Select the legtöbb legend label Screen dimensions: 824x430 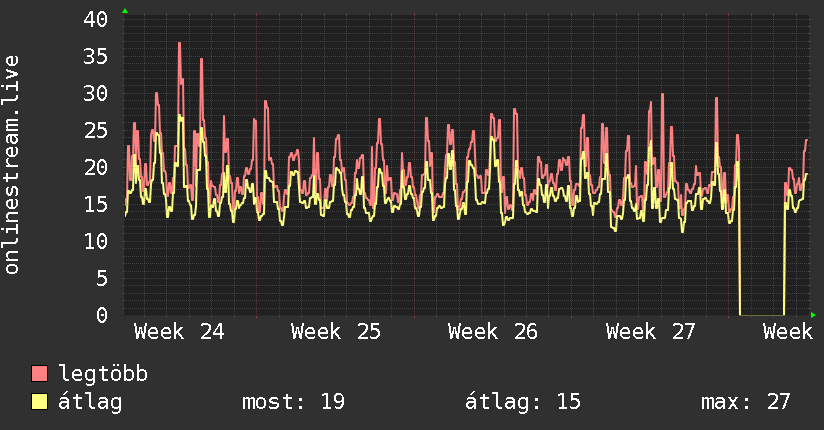103,374
